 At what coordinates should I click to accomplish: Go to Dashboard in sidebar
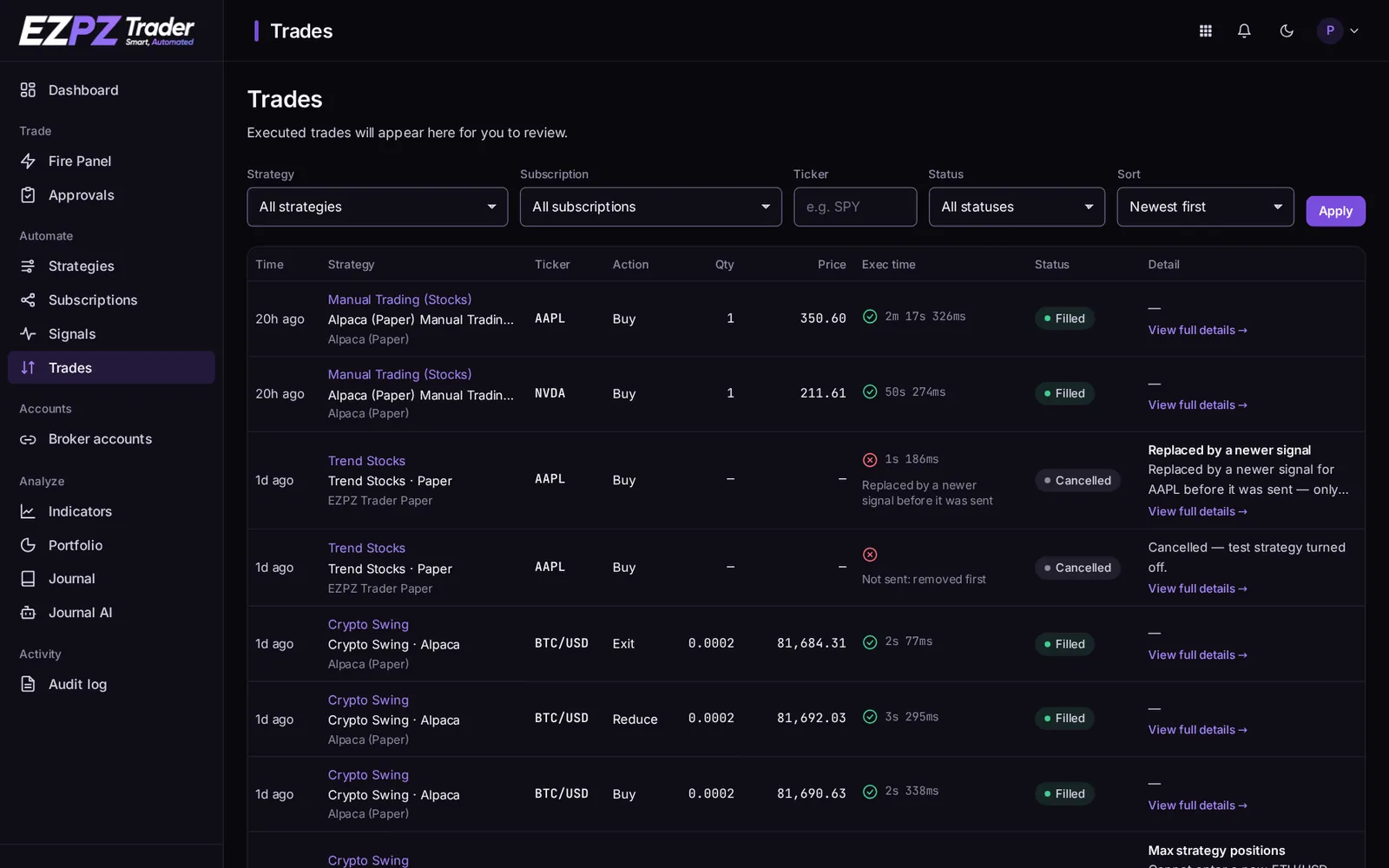click(111, 90)
